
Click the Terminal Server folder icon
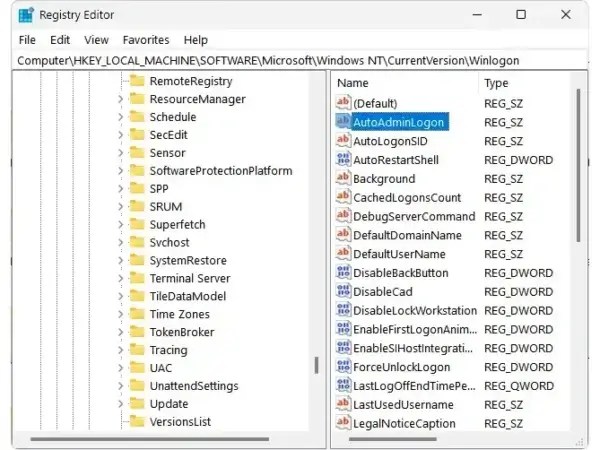click(x=137, y=278)
